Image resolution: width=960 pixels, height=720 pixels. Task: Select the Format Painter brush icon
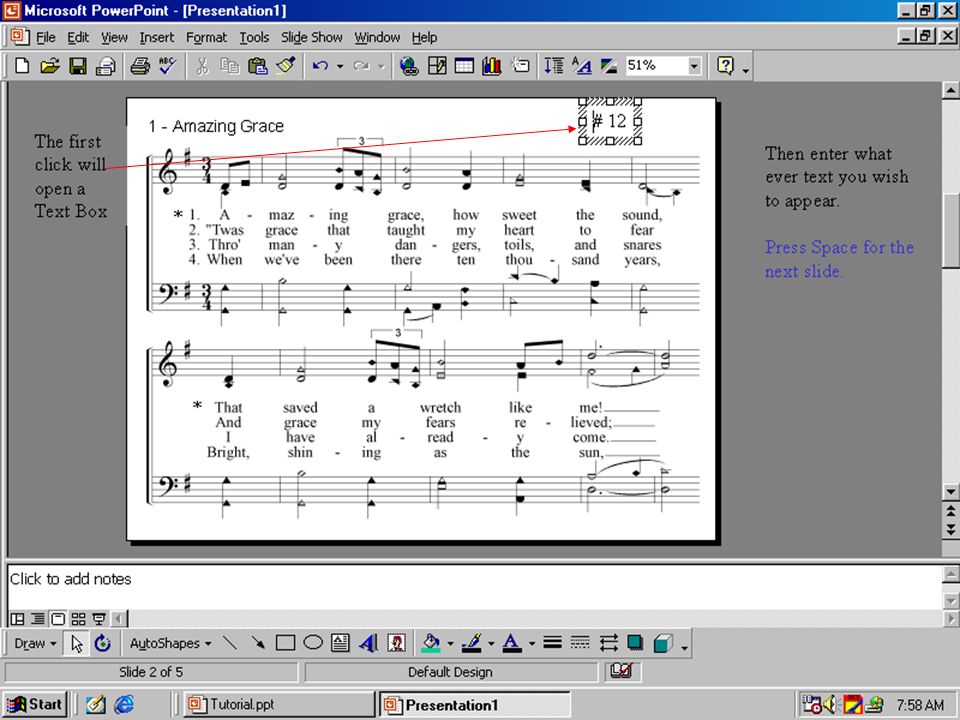285,66
